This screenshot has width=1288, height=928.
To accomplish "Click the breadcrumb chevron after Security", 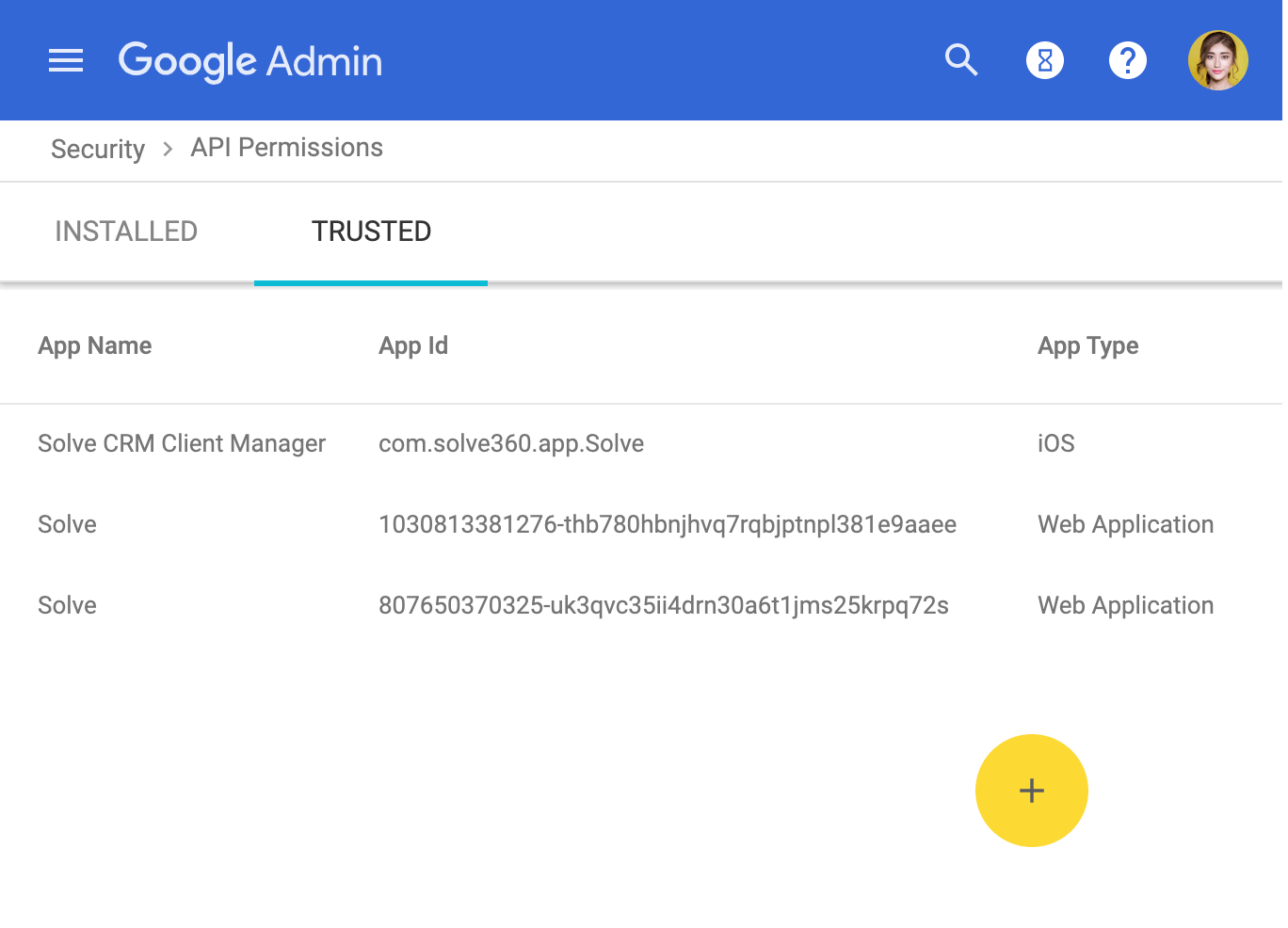I will coord(168,149).
